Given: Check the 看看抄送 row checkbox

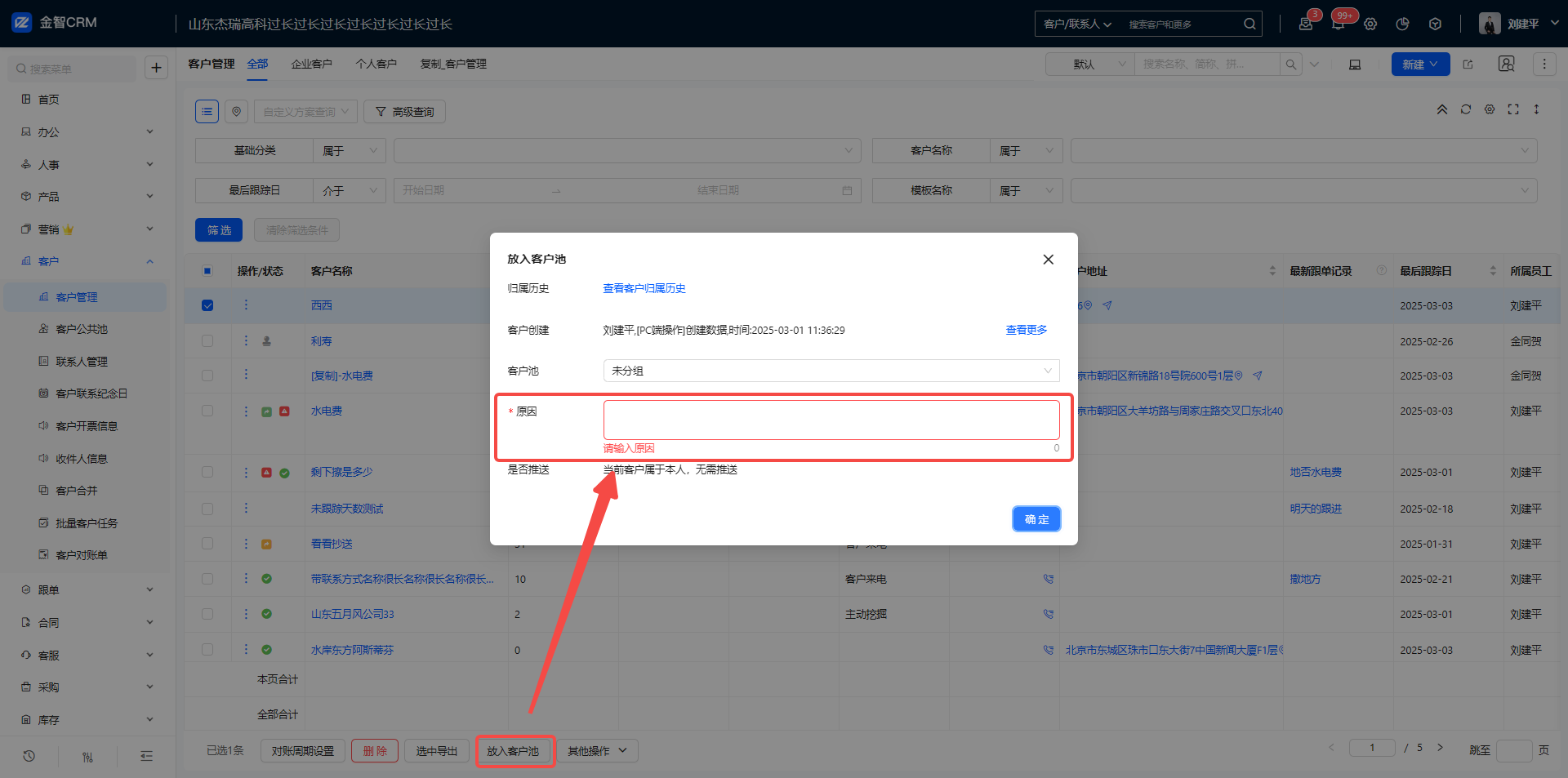Looking at the screenshot, I should tap(207, 544).
